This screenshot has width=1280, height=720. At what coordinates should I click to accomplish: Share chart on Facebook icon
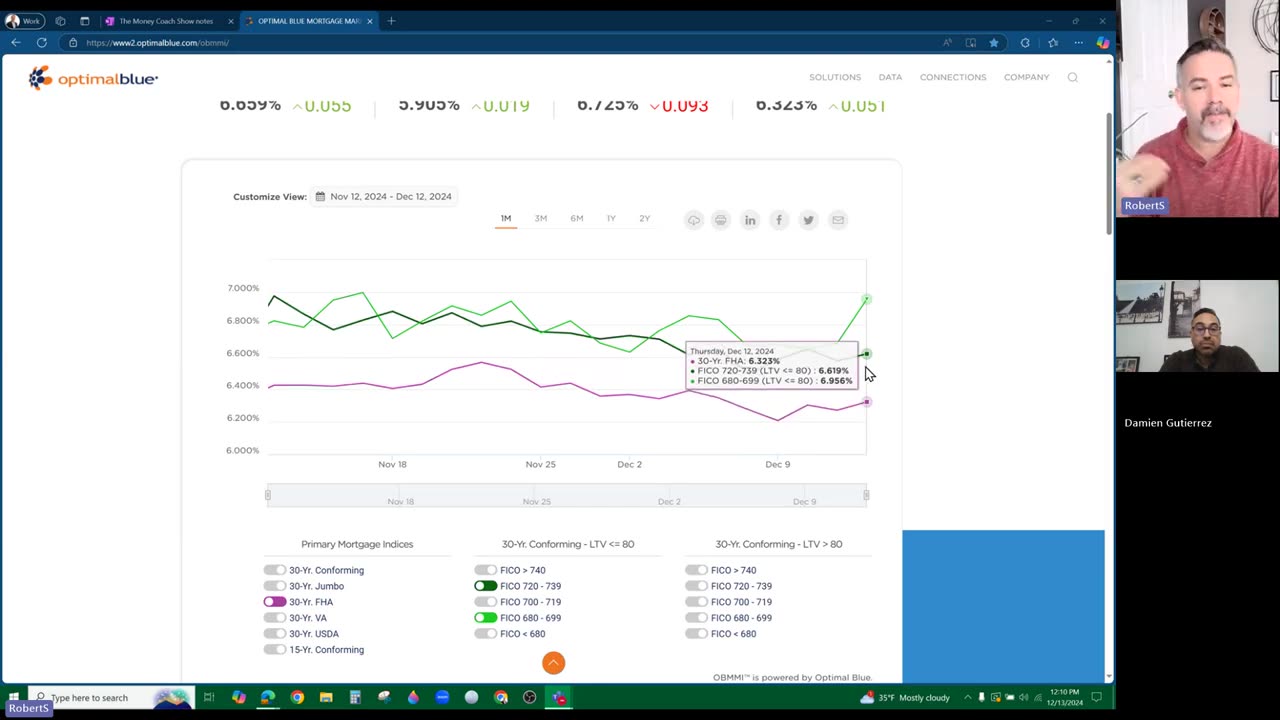click(779, 220)
